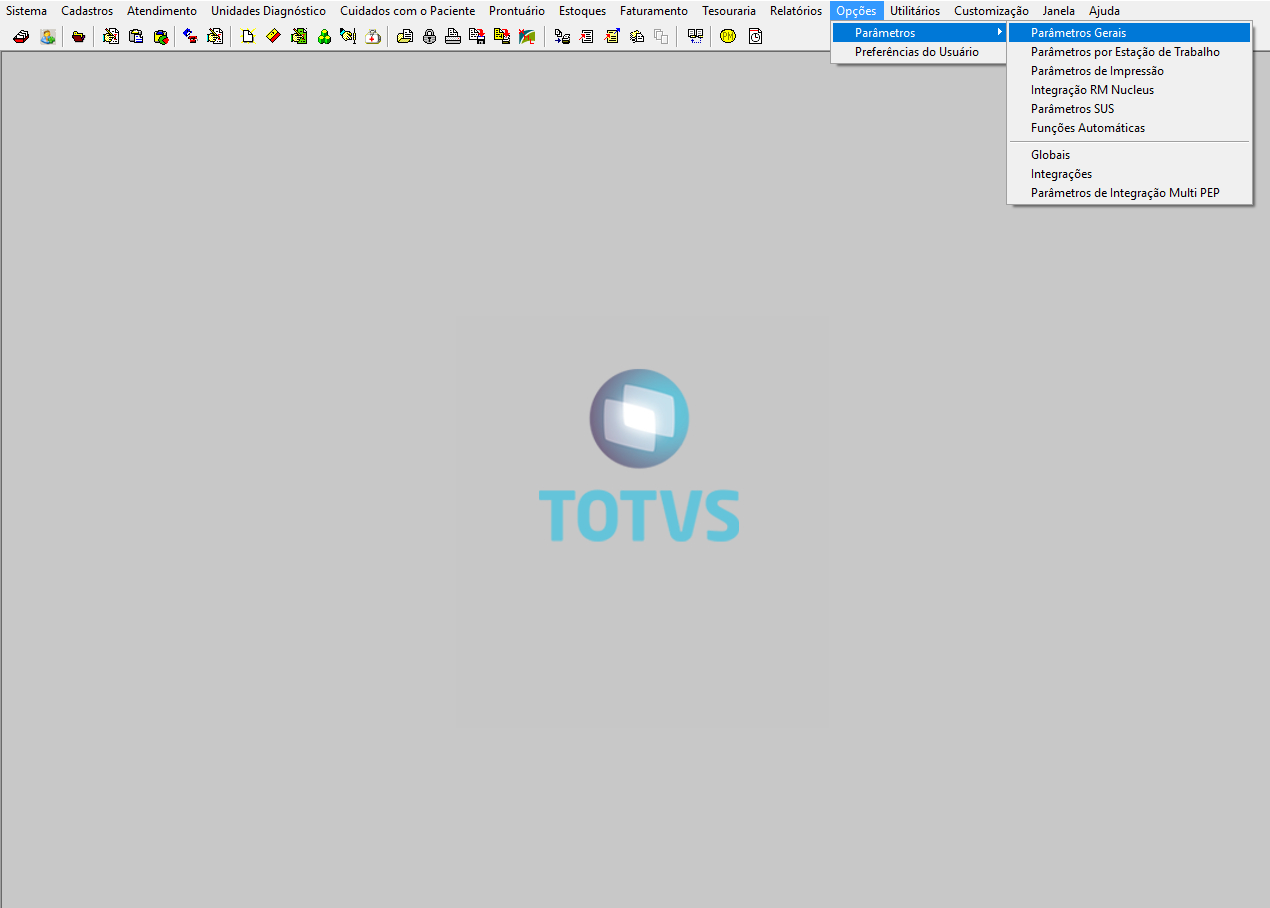Click the document with floppy disk icon

(x=477, y=37)
